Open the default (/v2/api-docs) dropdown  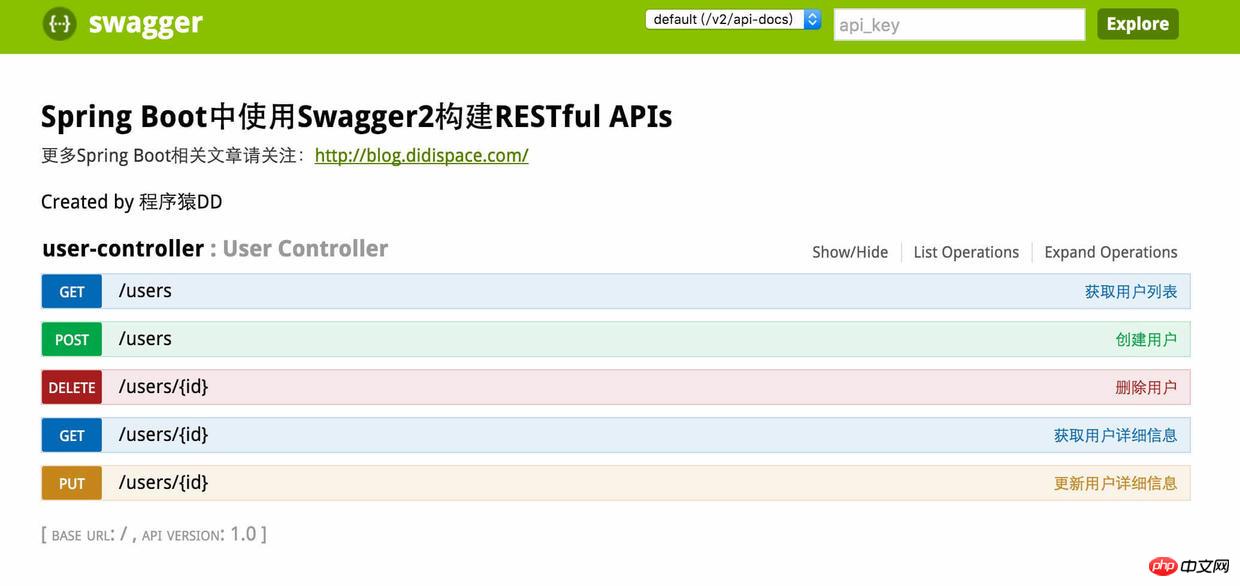pos(733,19)
